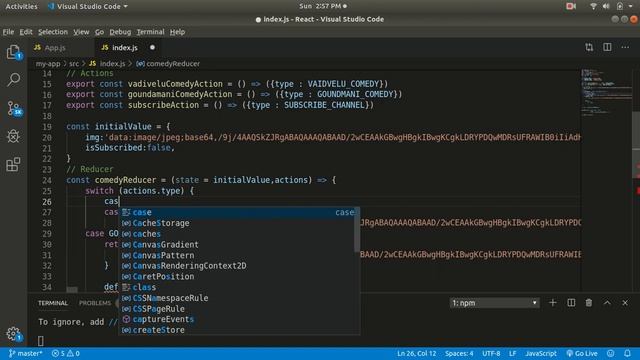640x360 pixels.
Task: Open the Terminal menu
Action: pyautogui.click(x=150, y=32)
